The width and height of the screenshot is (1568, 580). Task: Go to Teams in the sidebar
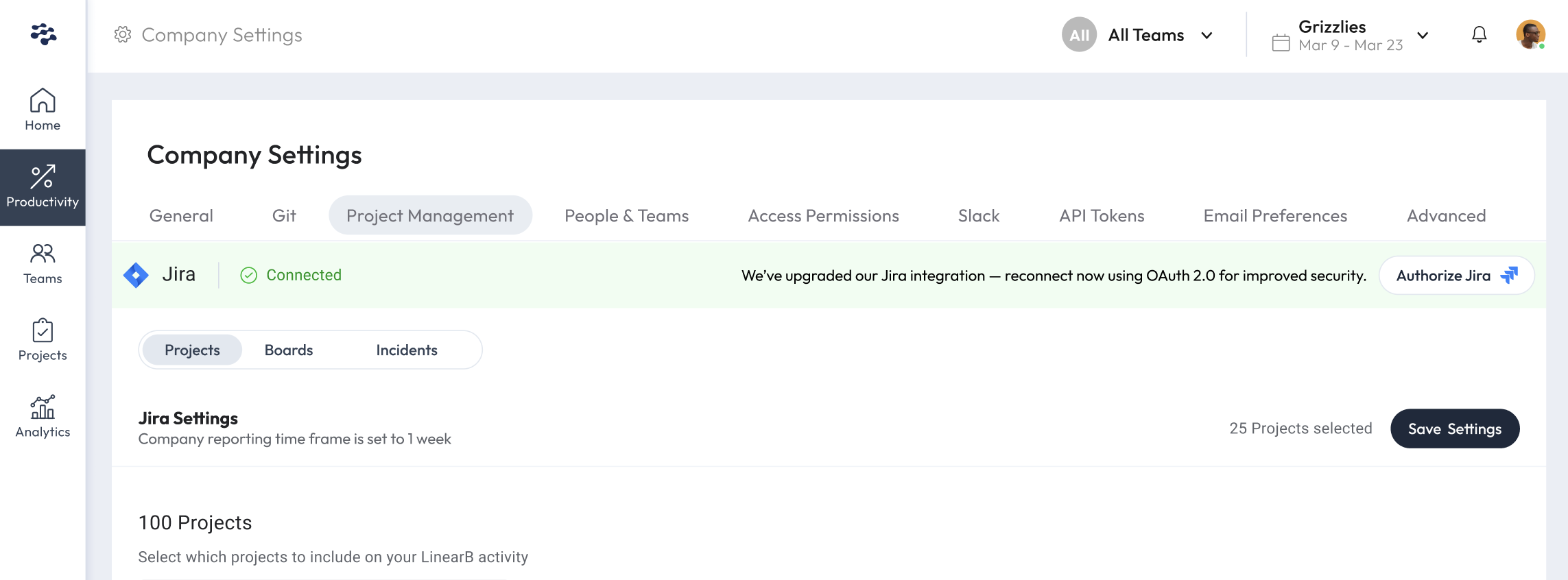pyautogui.click(x=43, y=264)
